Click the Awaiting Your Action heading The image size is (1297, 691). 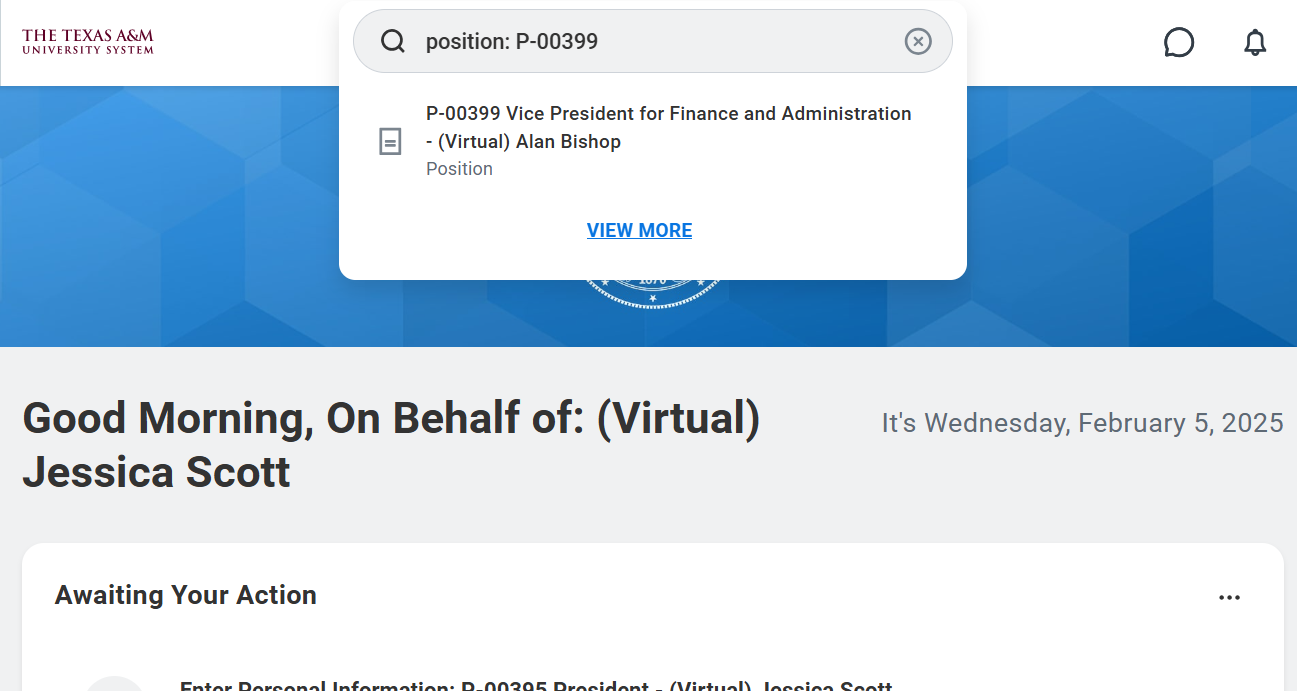186,595
